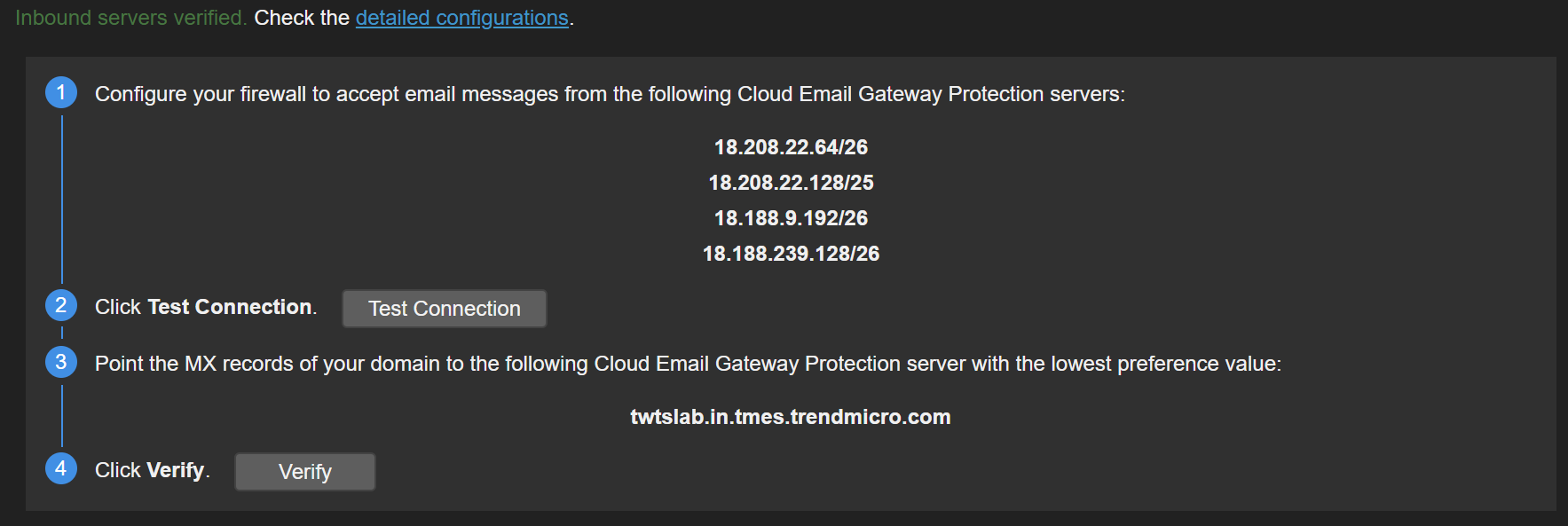This screenshot has height=526, width=1568.
Task: Click the 'Configure your firewall' instruction text
Action: click(x=609, y=94)
